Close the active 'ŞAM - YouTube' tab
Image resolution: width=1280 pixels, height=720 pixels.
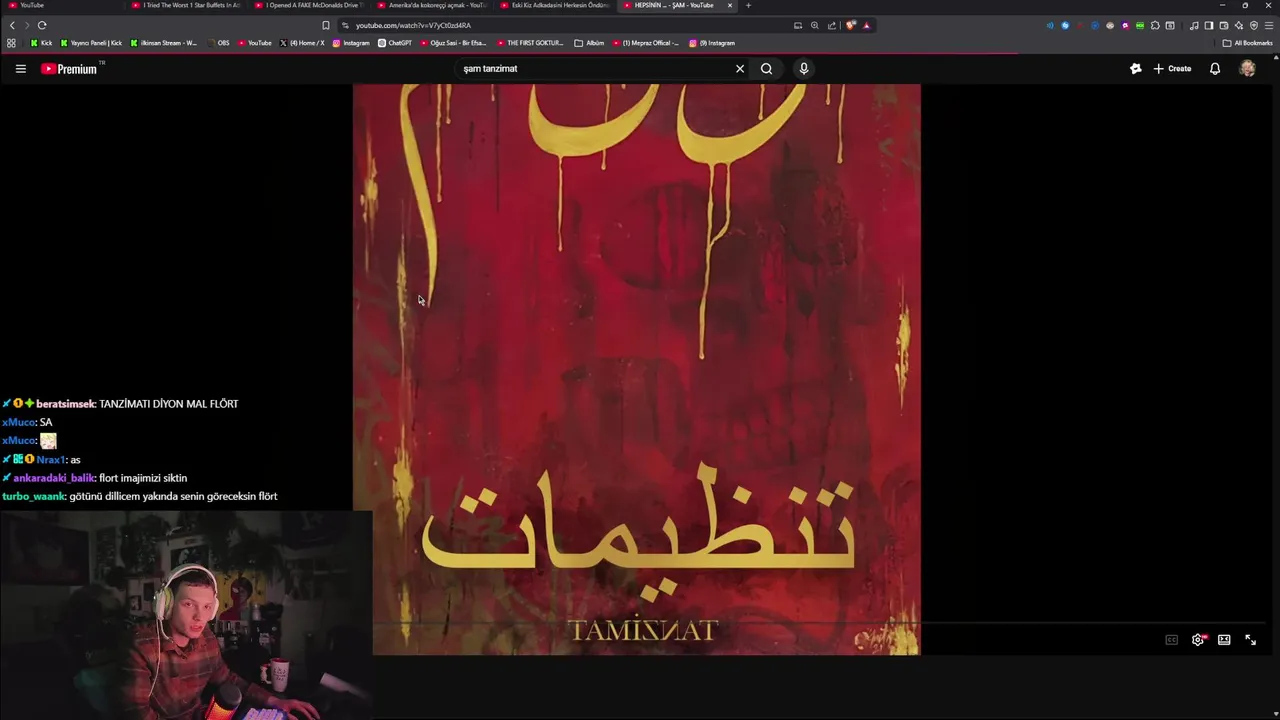pos(730,5)
